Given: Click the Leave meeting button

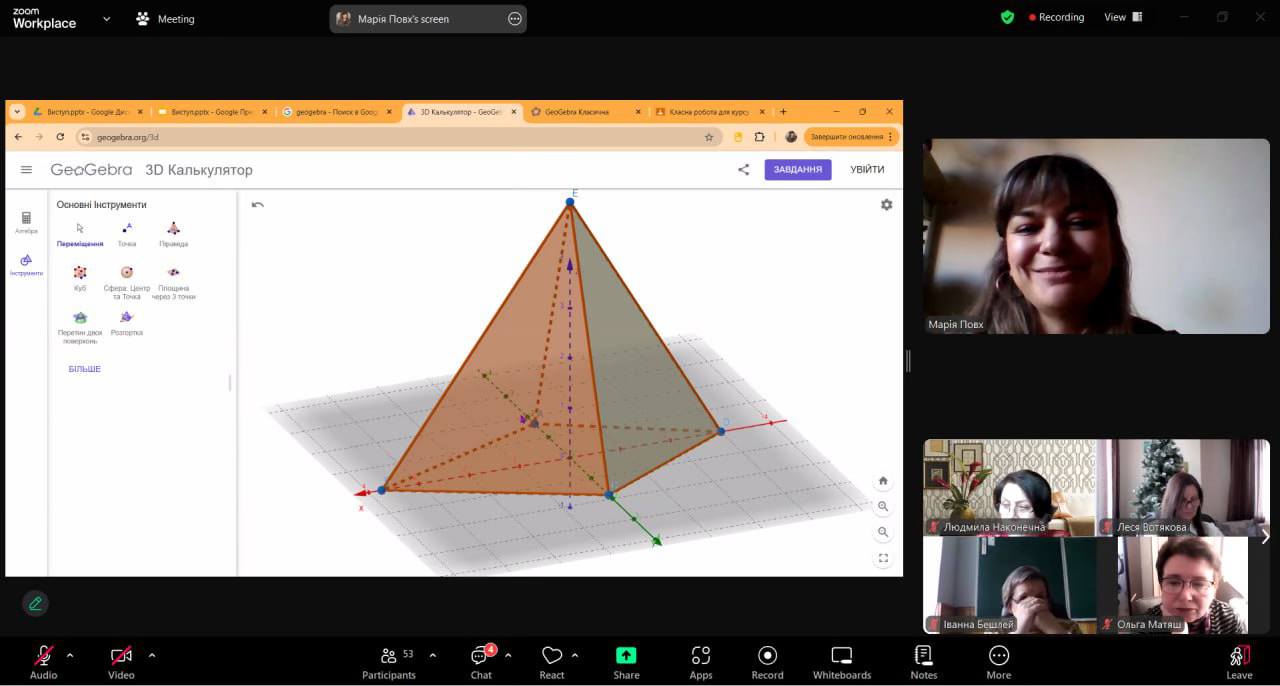Looking at the screenshot, I should [x=1238, y=656].
